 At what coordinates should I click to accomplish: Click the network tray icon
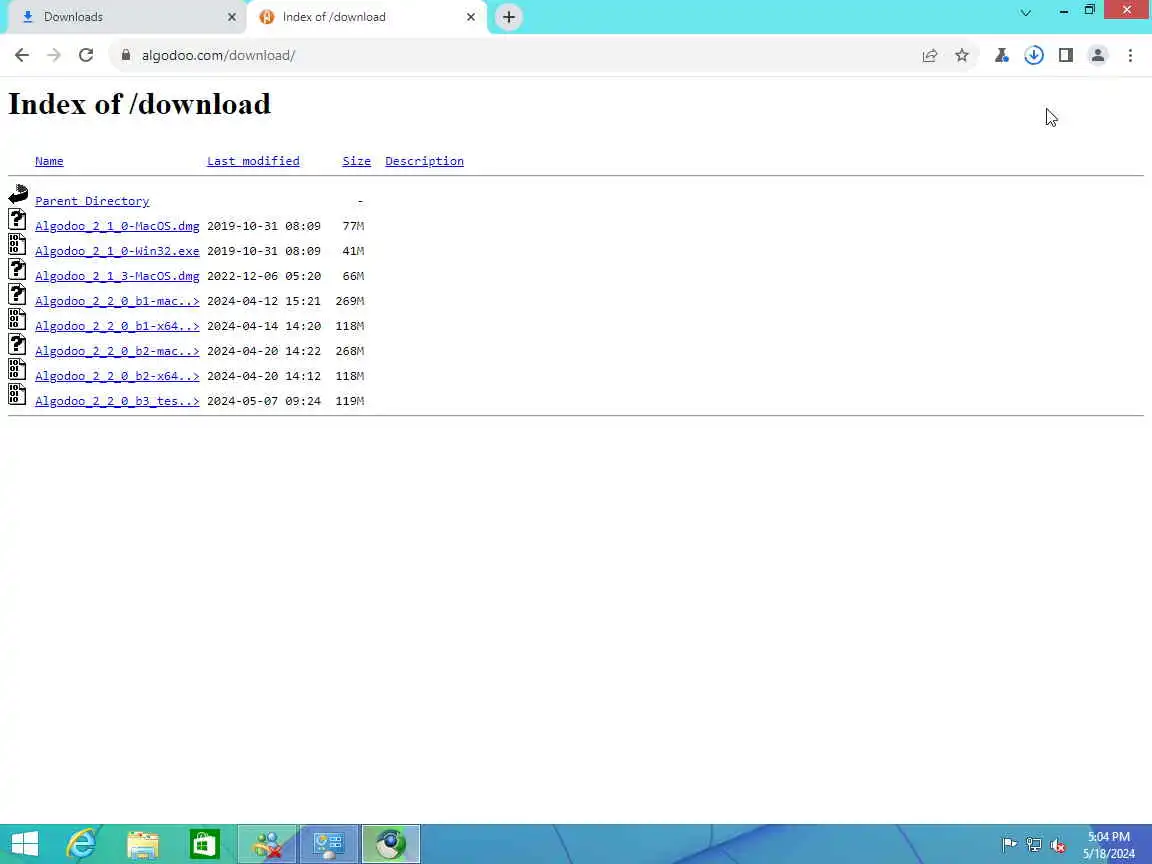(1034, 844)
